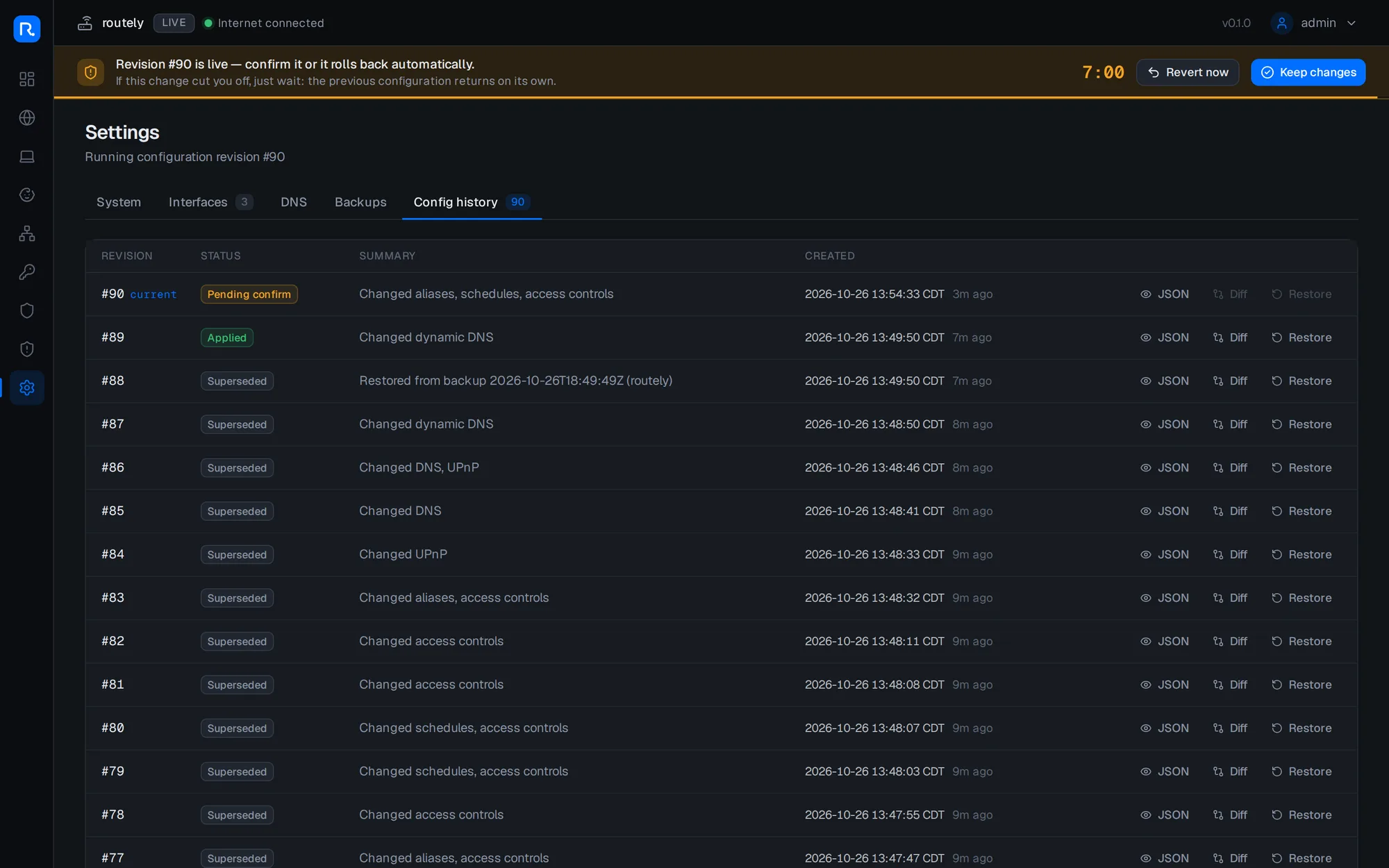Open Diff for revision #85
The width and height of the screenshot is (1389, 868).
[x=1230, y=511]
